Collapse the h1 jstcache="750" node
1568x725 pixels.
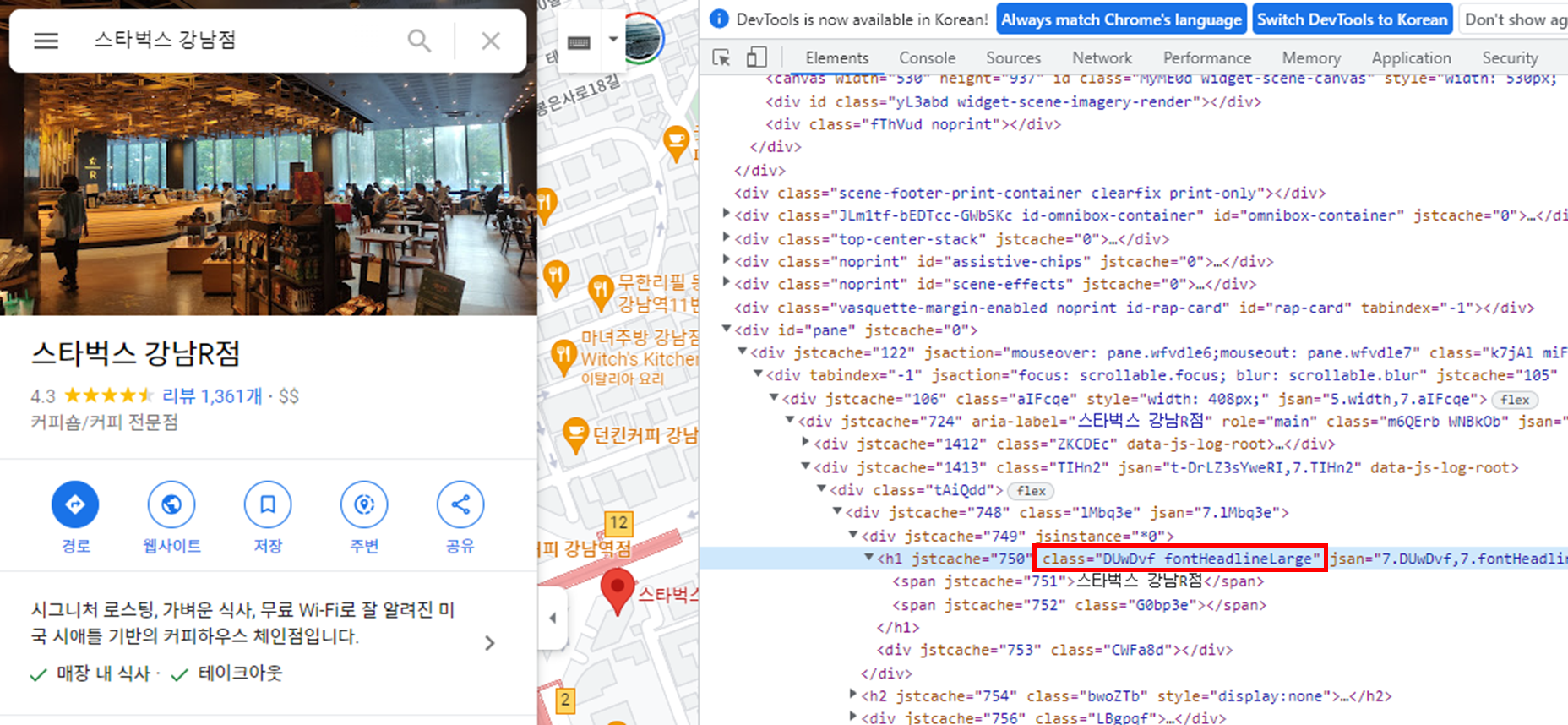click(x=869, y=558)
